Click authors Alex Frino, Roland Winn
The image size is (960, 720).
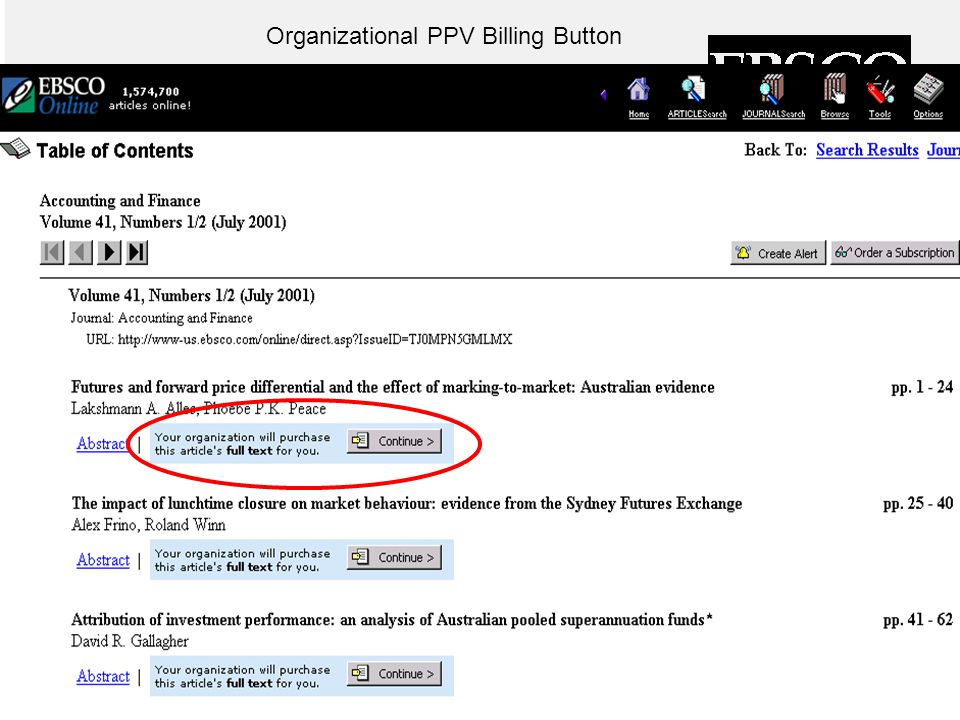(x=148, y=525)
